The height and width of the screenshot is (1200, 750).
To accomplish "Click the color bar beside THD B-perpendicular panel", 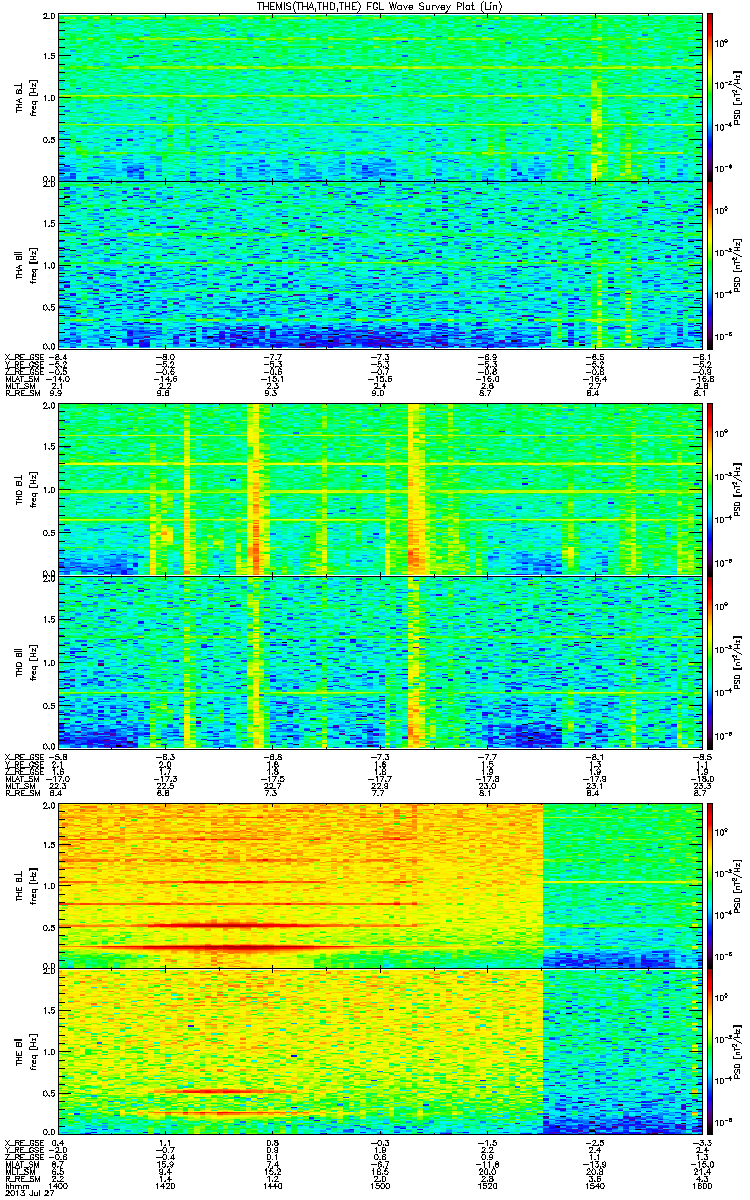I will (x=710, y=489).
